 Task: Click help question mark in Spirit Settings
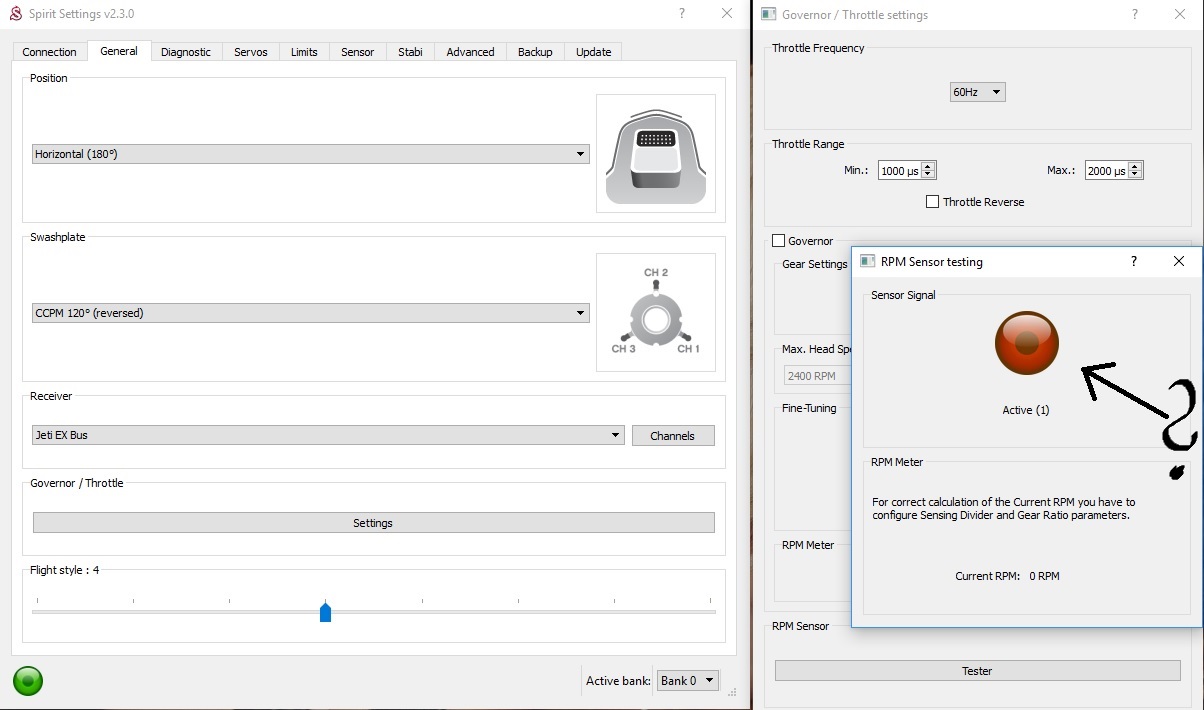[x=682, y=14]
